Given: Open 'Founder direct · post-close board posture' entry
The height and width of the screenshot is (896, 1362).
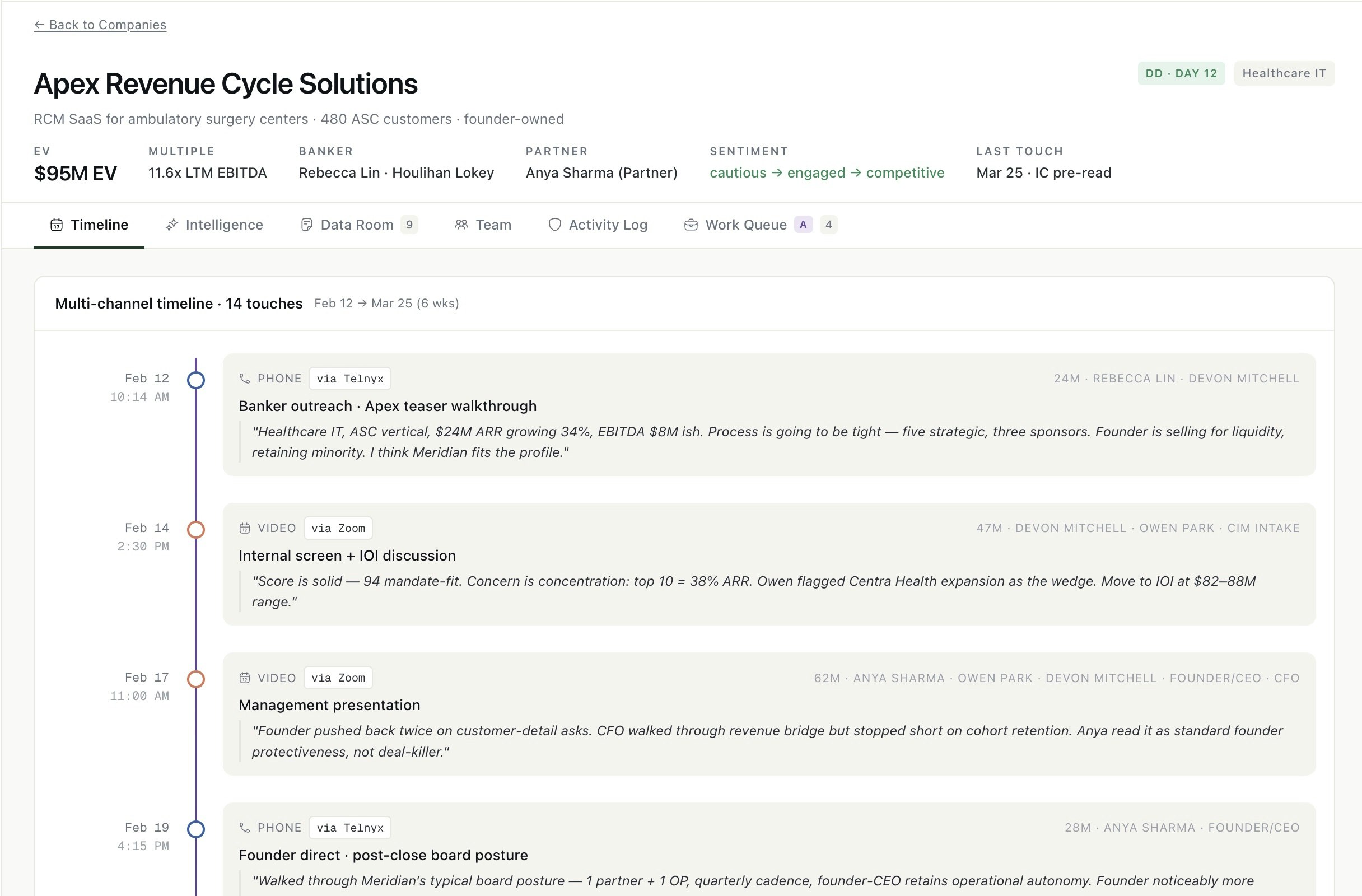Looking at the screenshot, I should click(384, 855).
